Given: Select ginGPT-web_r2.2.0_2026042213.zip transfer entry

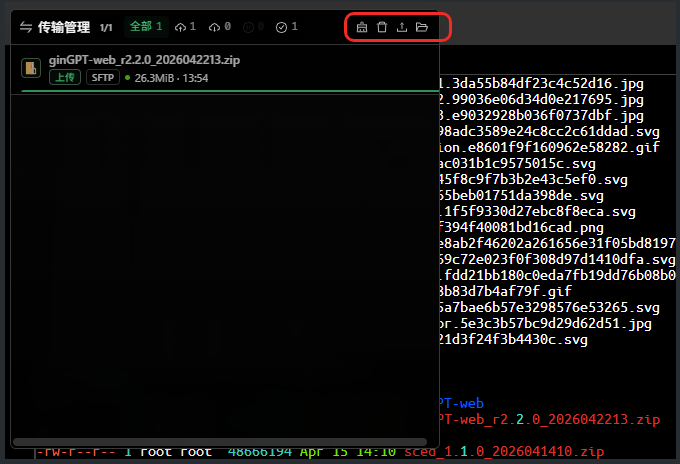Looking at the screenshot, I should click(144, 60).
